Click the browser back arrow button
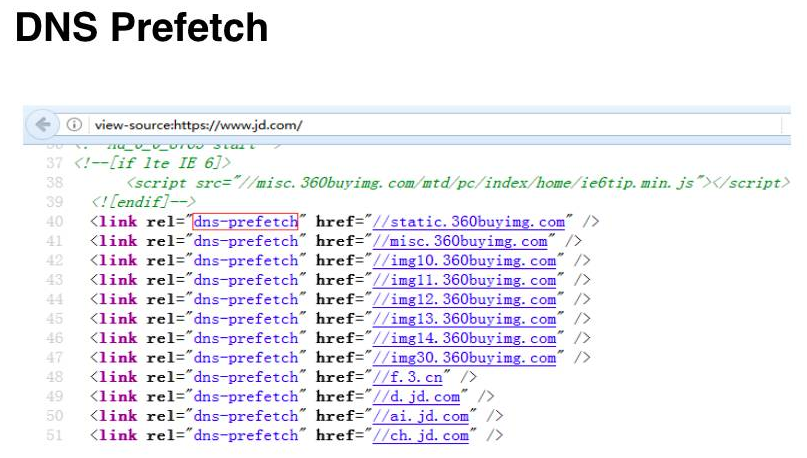 (x=43, y=124)
